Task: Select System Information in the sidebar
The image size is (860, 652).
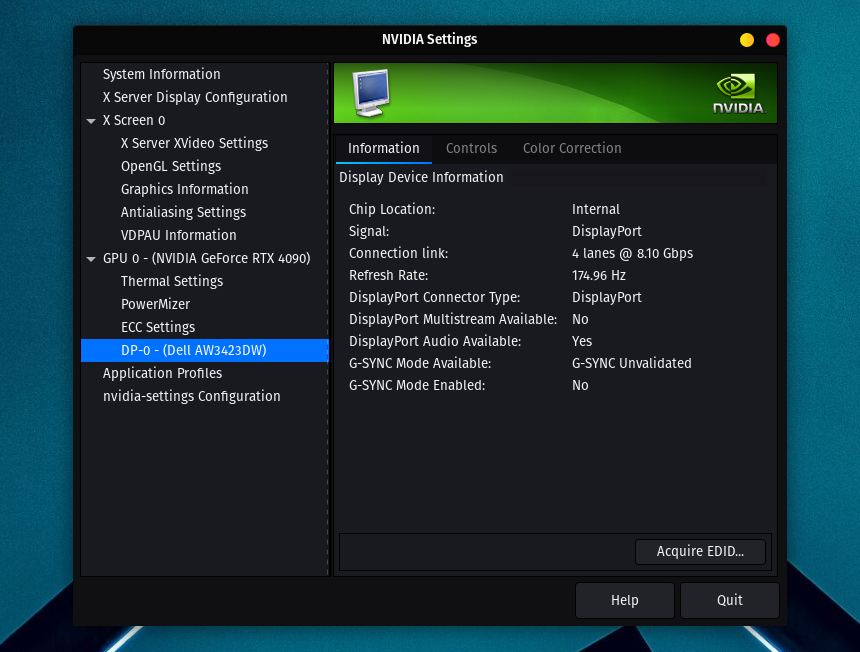Action: coord(160,74)
